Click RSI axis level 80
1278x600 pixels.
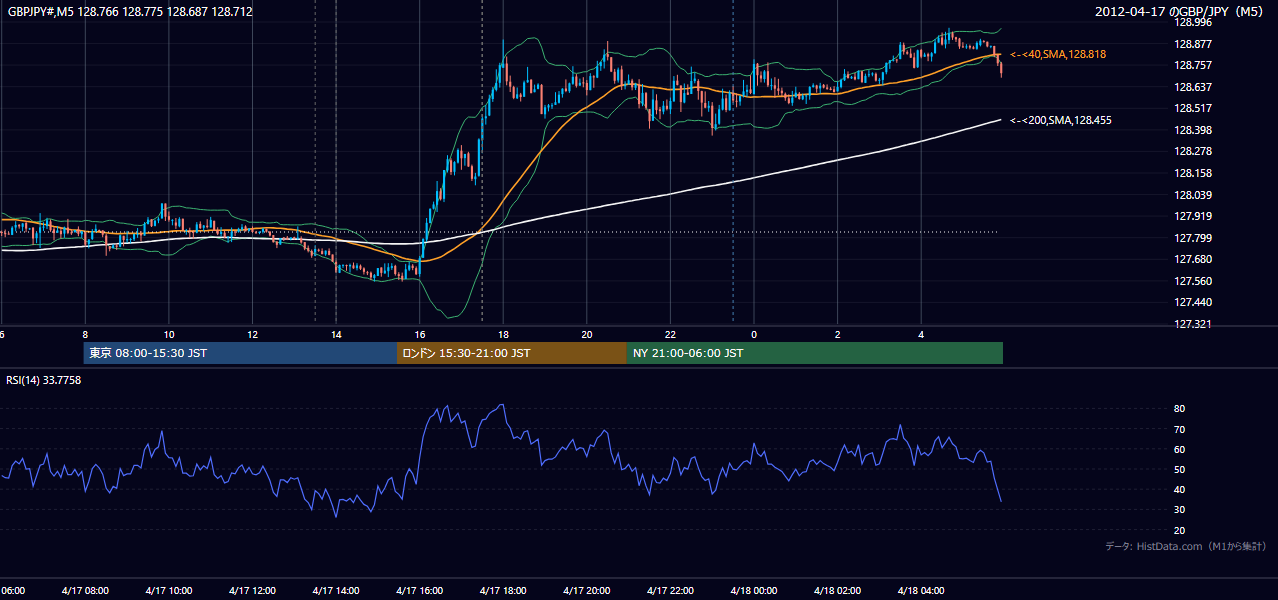click(1179, 409)
